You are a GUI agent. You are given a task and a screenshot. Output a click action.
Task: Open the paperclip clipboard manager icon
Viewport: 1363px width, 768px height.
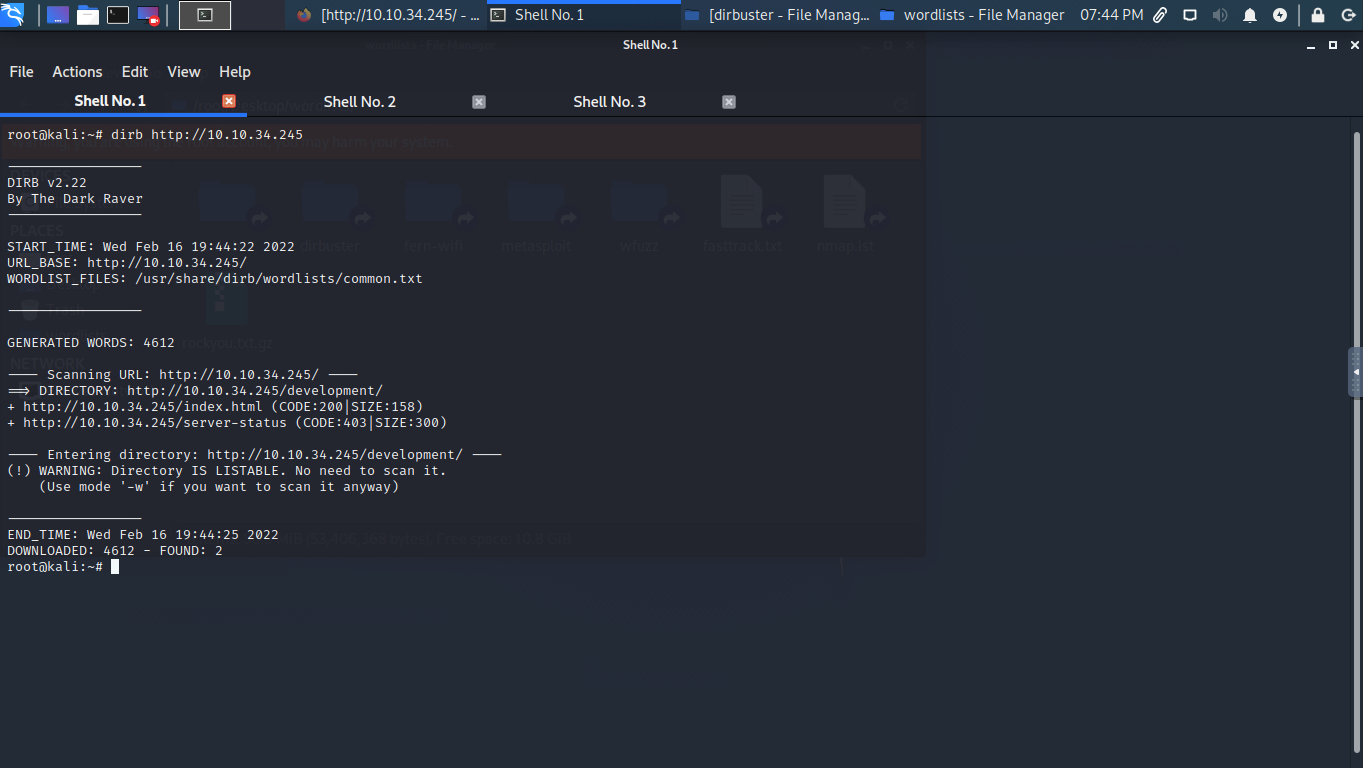click(1160, 15)
